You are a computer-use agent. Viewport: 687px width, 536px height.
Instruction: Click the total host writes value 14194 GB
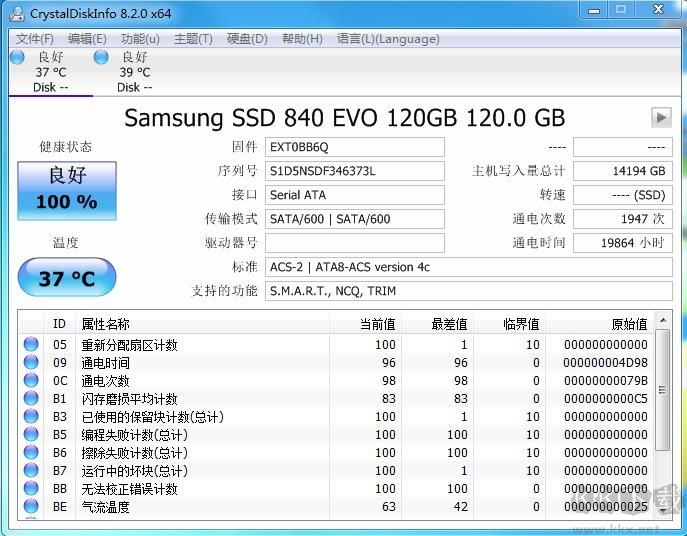pyautogui.click(x=623, y=171)
